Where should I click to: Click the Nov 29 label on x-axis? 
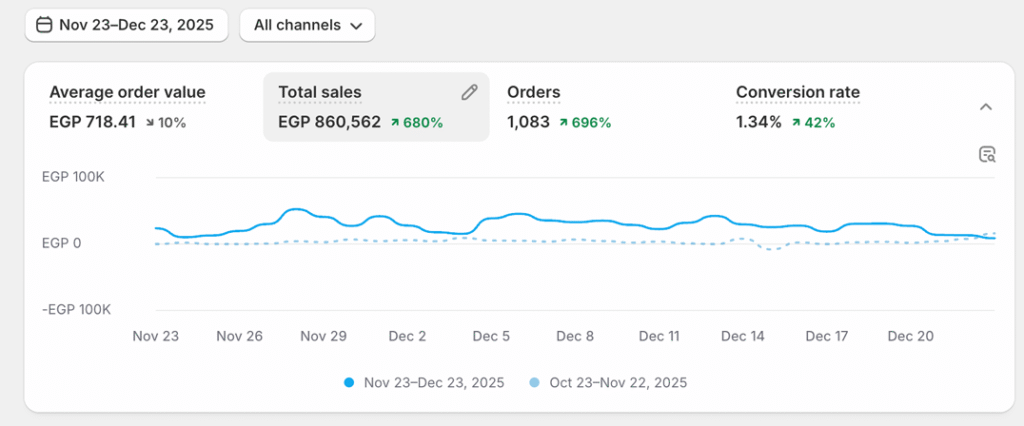323,337
